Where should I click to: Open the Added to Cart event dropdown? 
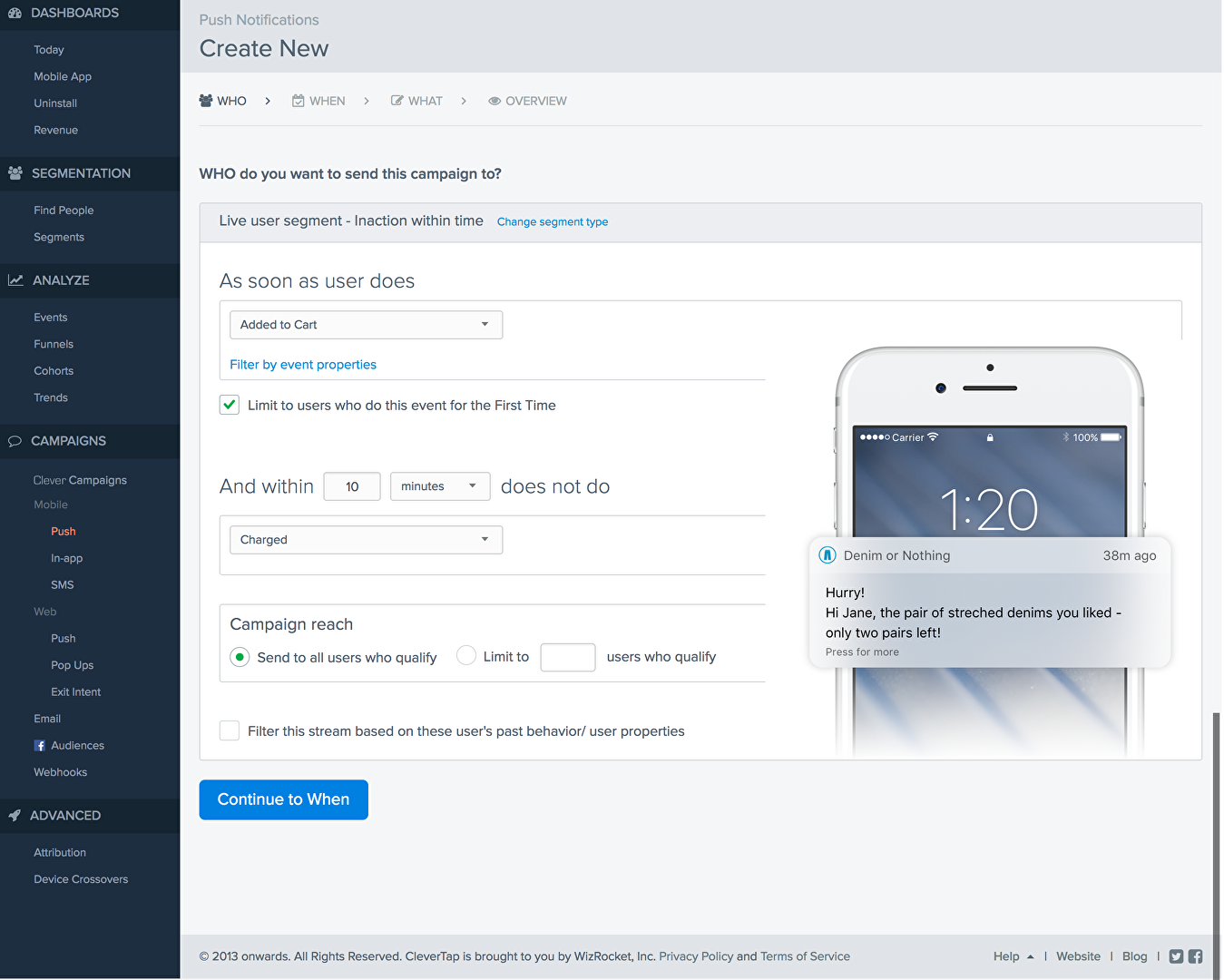(366, 325)
